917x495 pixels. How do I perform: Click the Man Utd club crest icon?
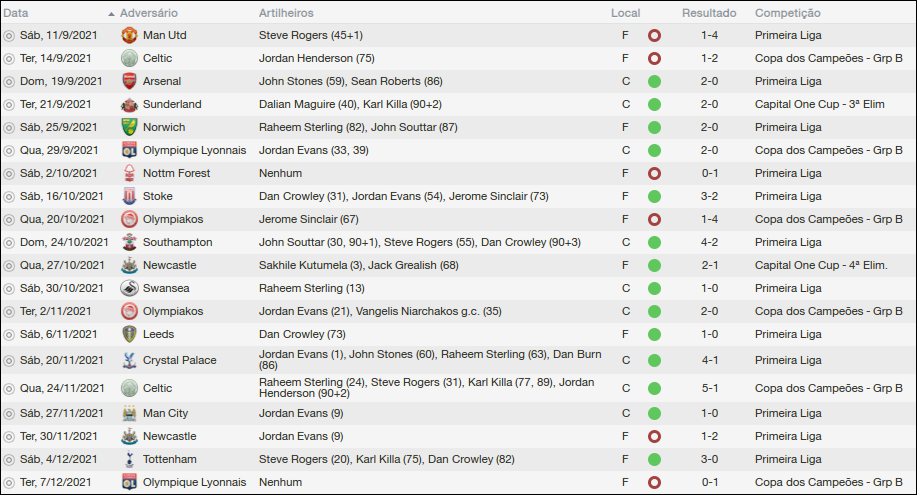point(128,35)
